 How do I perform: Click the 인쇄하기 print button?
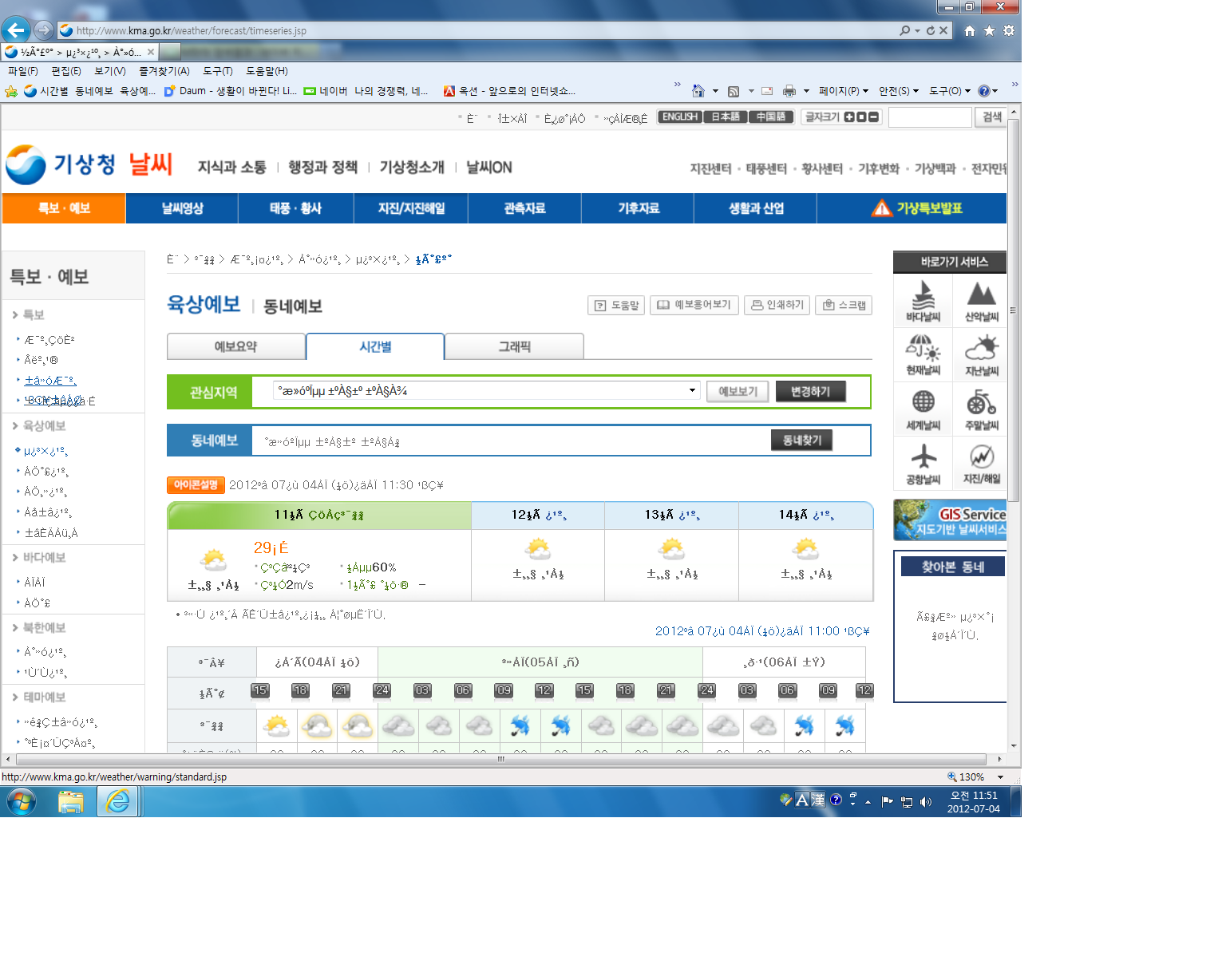[x=777, y=305]
